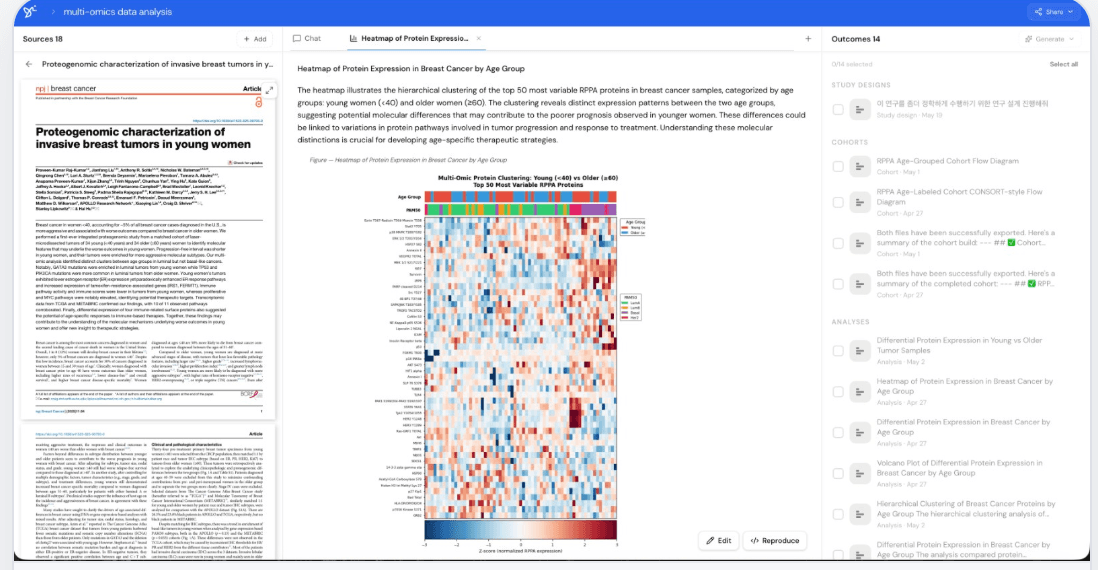This screenshot has width=1098, height=570.
Task: Open the completed cohort summary outcome dated Apr 27
Action: click(x=966, y=279)
